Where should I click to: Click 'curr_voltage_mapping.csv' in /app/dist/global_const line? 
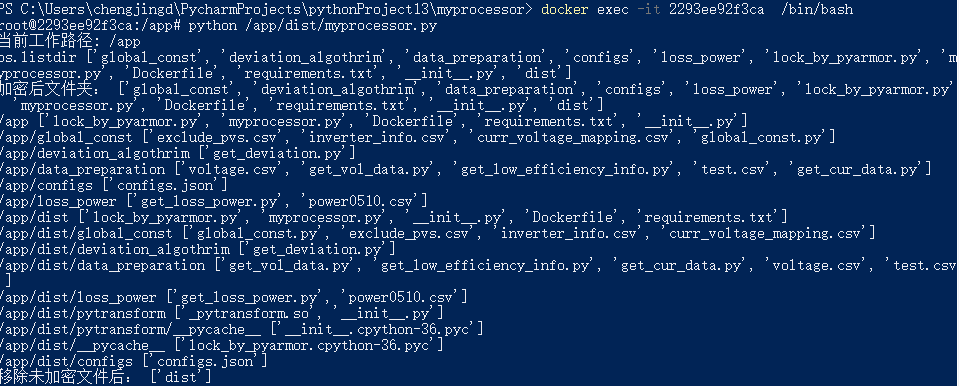coord(765,232)
